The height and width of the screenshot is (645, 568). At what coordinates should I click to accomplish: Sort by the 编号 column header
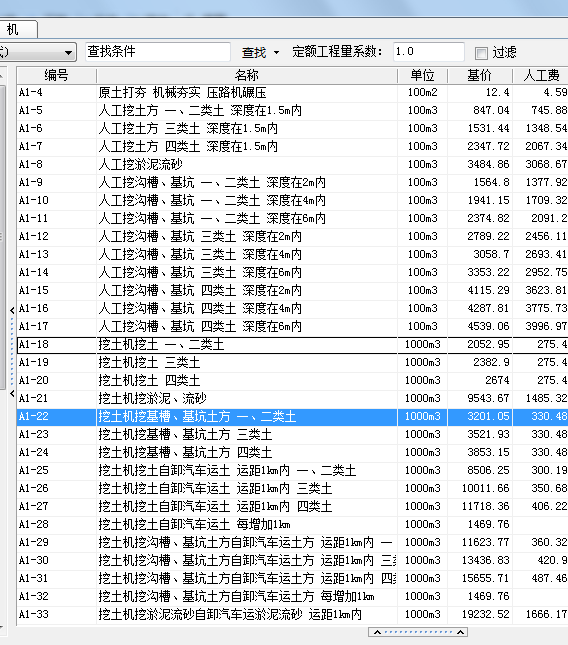(x=57, y=75)
